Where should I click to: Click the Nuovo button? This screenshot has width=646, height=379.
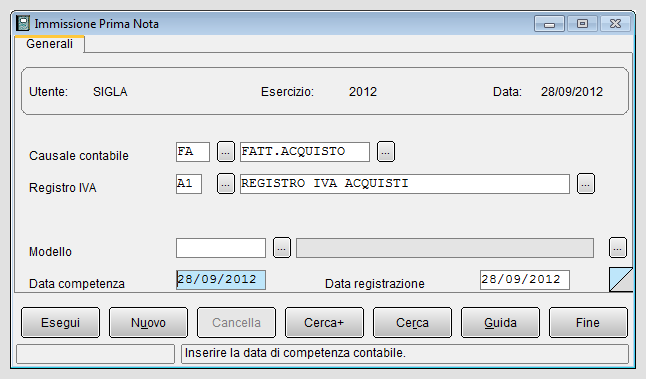point(148,323)
